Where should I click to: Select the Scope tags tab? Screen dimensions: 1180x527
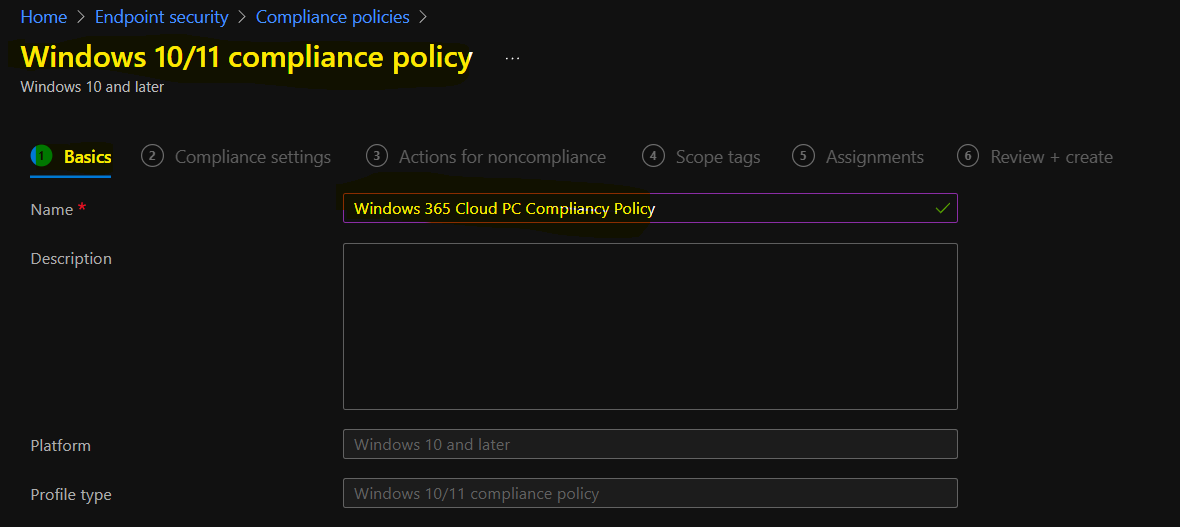click(718, 157)
